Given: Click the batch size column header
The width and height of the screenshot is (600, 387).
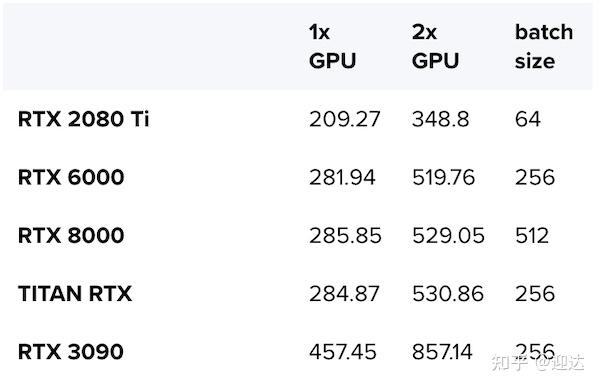Looking at the screenshot, I should pyautogui.click(x=544, y=46).
